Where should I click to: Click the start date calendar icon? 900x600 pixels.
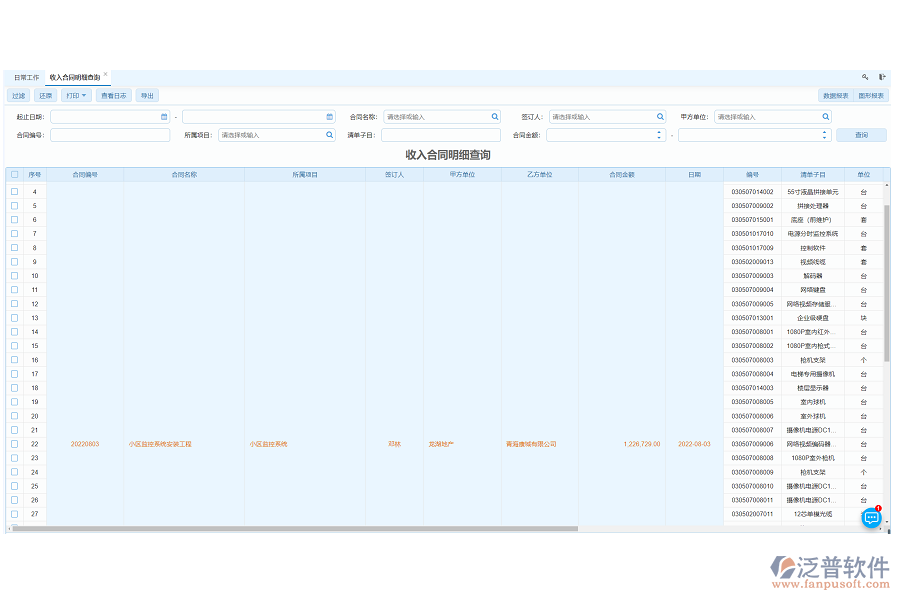click(x=164, y=117)
